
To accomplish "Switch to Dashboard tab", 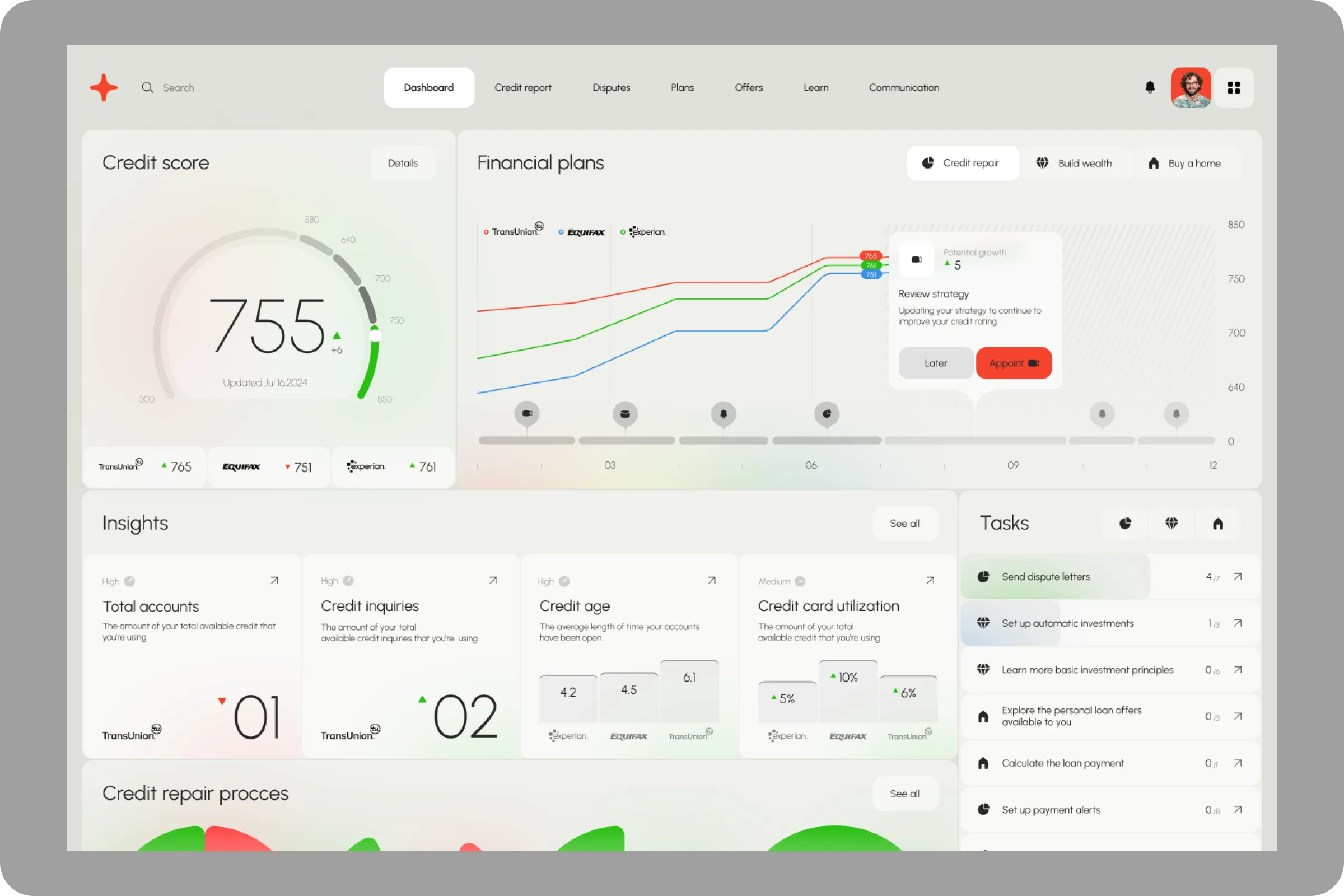I will tap(428, 87).
